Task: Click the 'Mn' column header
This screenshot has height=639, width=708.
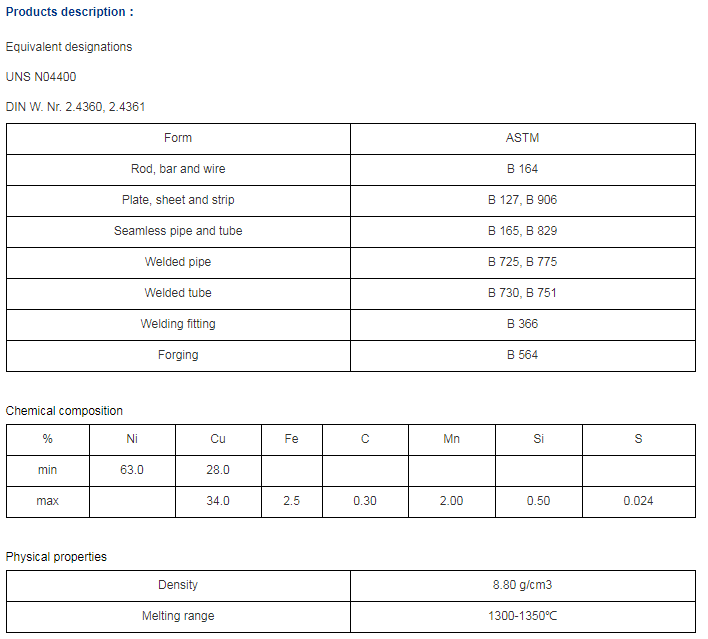Action: tap(452, 439)
